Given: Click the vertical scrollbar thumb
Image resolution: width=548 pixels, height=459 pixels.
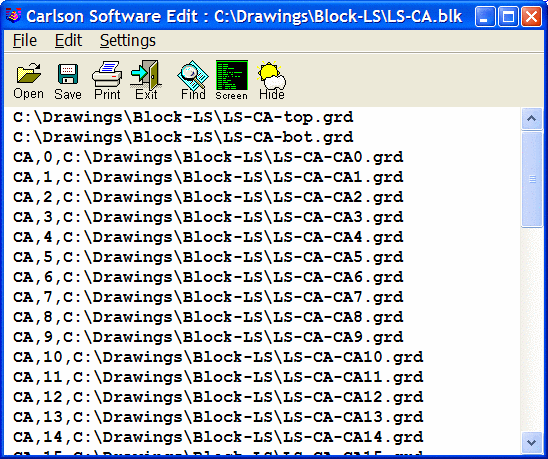Looking at the screenshot, I should click(532, 179).
